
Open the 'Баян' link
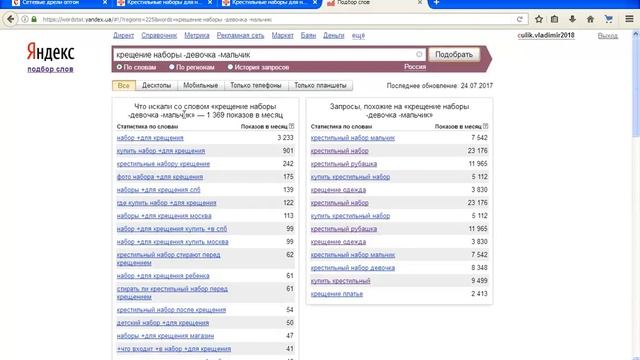(x=308, y=36)
